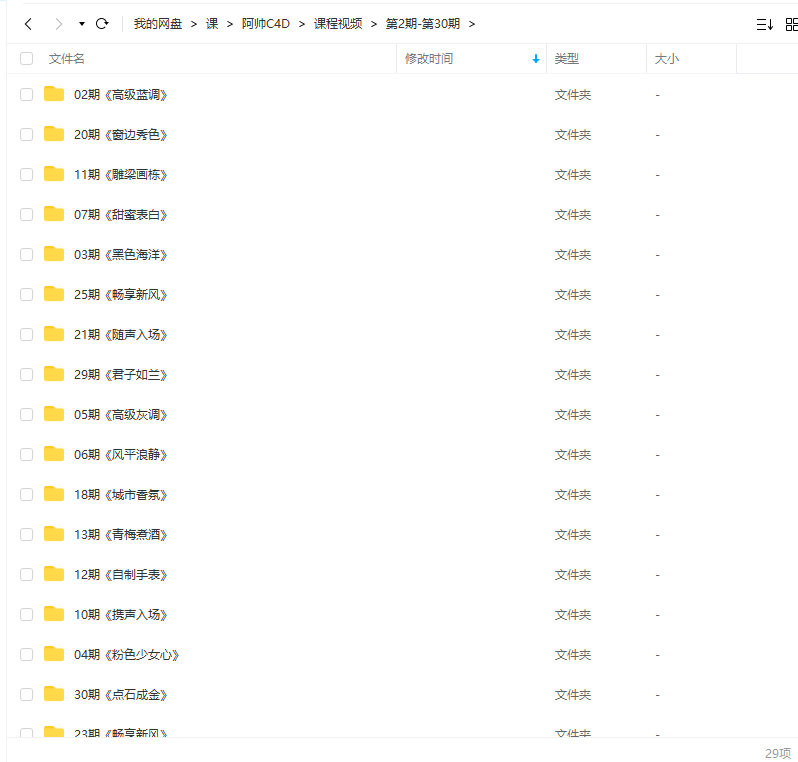Expand the arrow after 第2期-第30期 breadcrumb
798x762 pixels.
coord(472,24)
